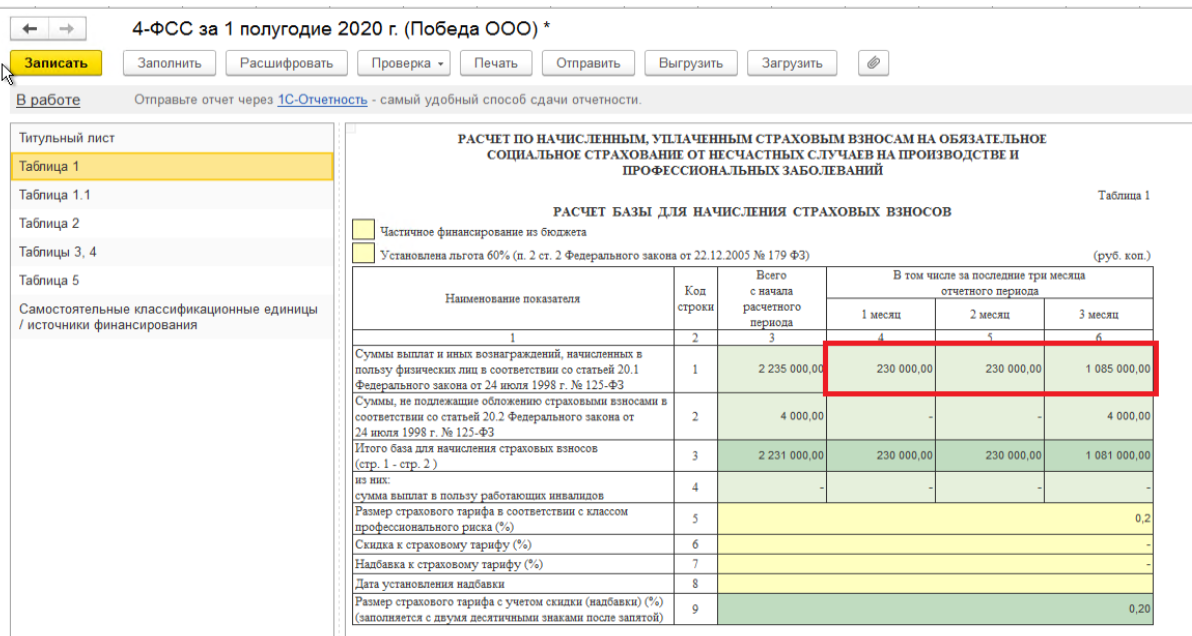
Task: Click insurance tariff field in row 5
Action: [x=935, y=519]
